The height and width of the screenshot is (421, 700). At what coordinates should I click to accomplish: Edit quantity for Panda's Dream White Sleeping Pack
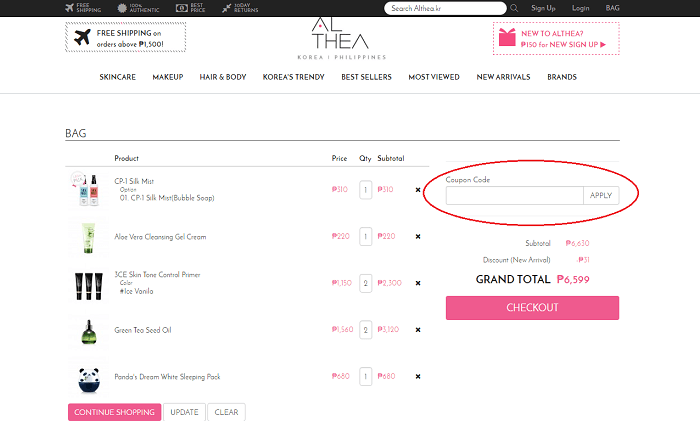pos(366,376)
